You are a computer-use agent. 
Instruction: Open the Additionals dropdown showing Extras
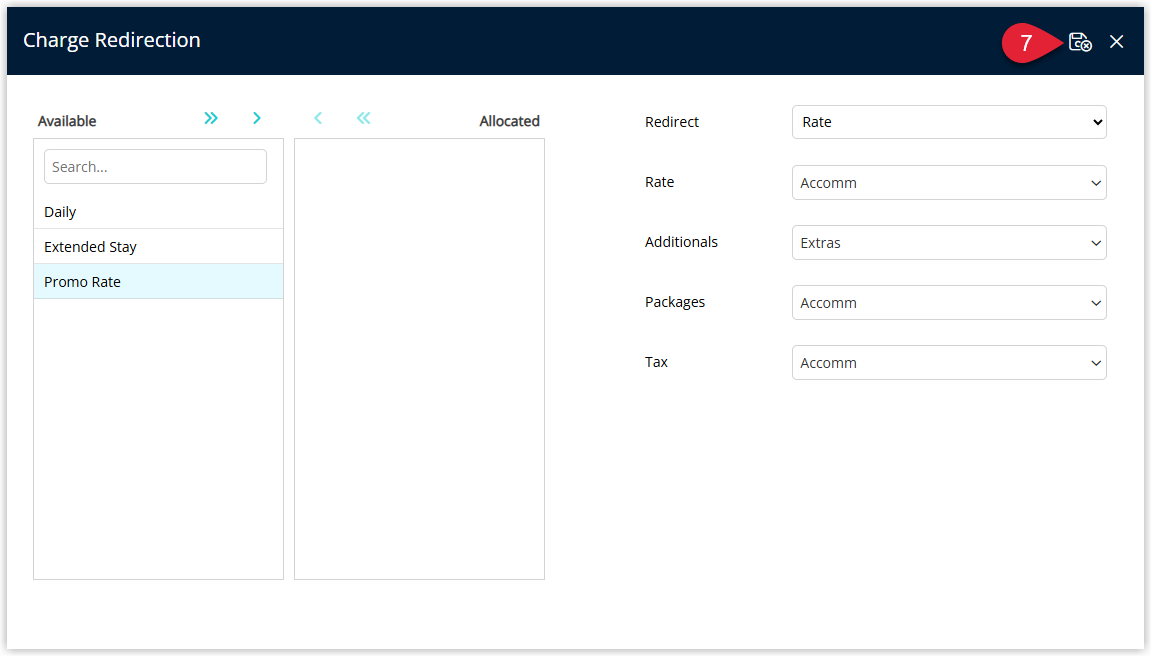coord(948,243)
